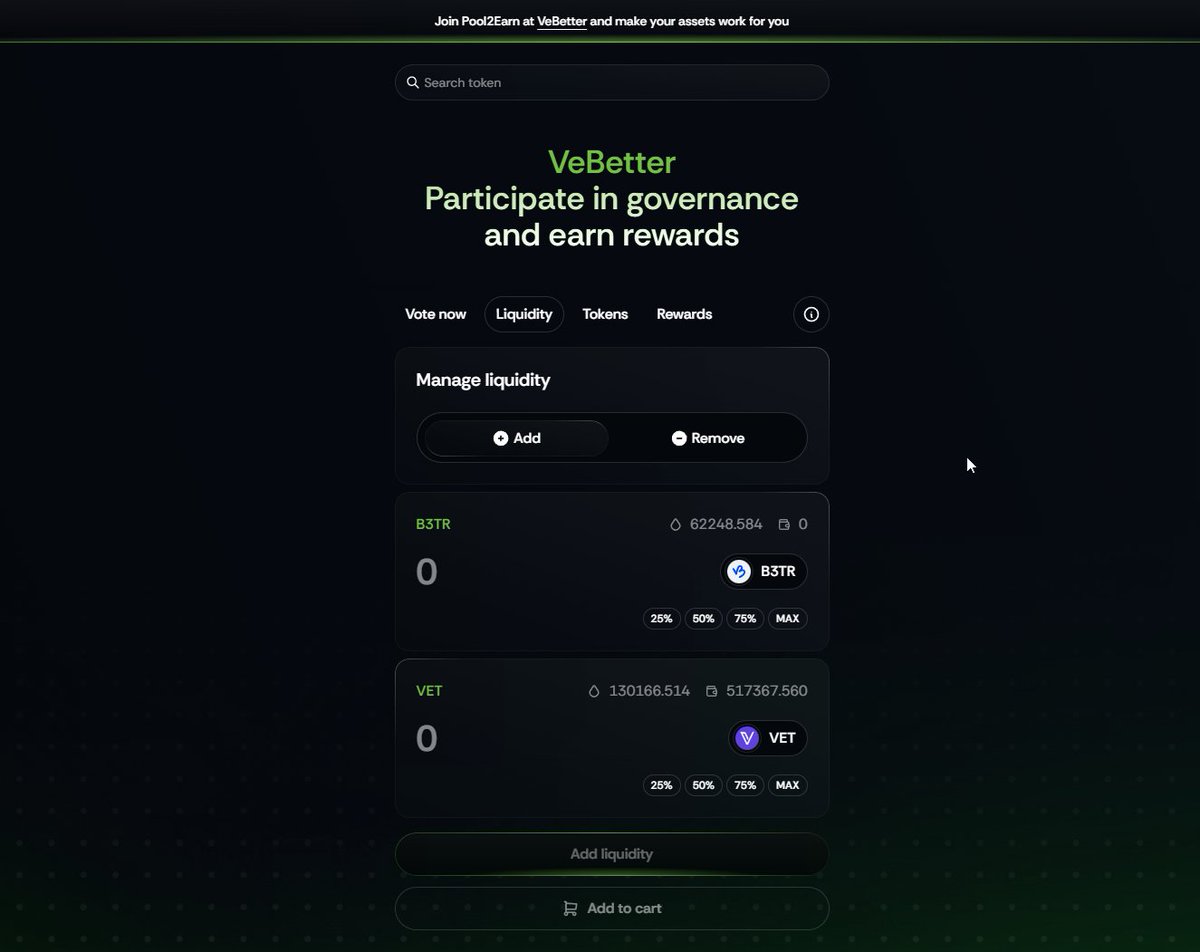The image size is (1200, 952).
Task: Click the cart icon in Add to cart
Action: 570,908
